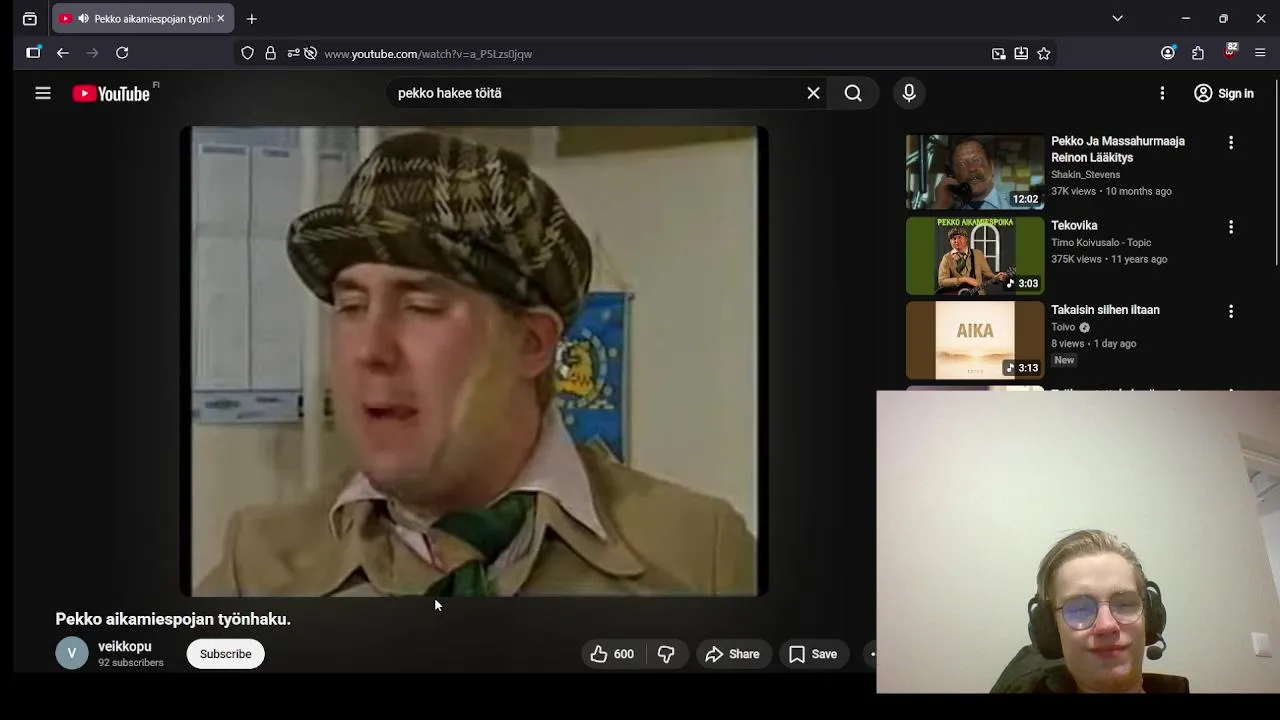The image size is (1280, 720).
Task: Play the Tekovika thumbnail
Action: 975,256
